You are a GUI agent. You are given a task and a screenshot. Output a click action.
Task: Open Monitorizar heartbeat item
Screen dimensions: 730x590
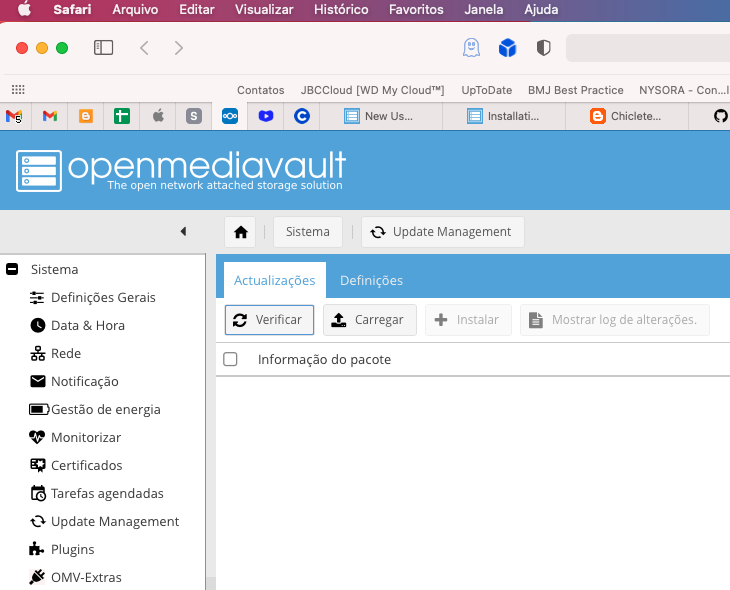[x=85, y=437]
